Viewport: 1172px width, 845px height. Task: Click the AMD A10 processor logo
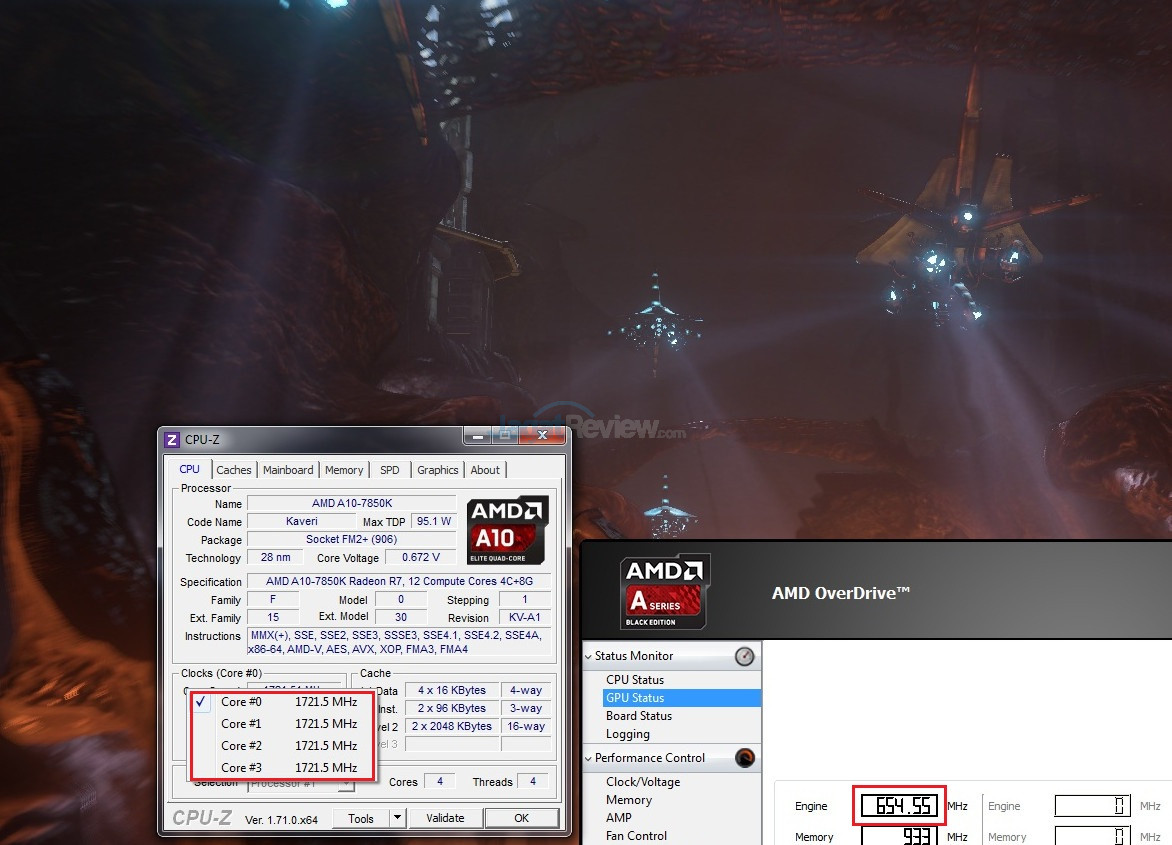(x=508, y=530)
